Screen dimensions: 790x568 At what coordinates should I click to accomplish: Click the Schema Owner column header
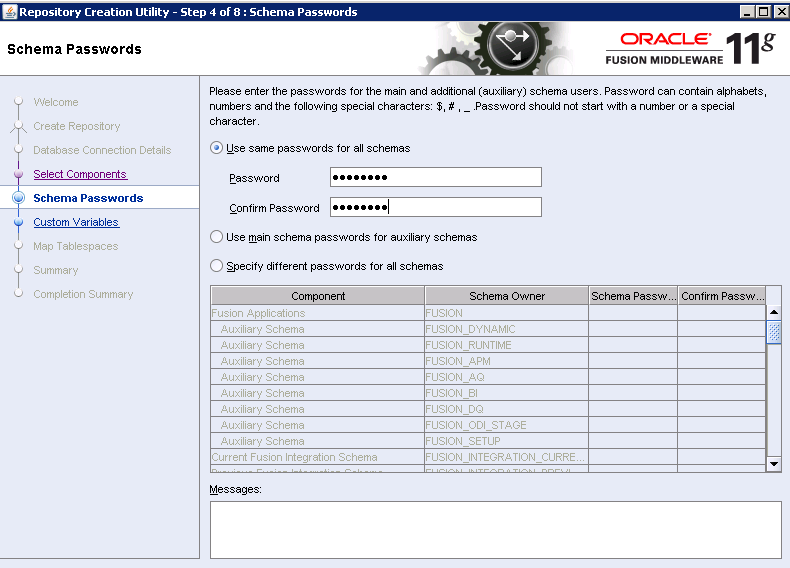(507, 296)
